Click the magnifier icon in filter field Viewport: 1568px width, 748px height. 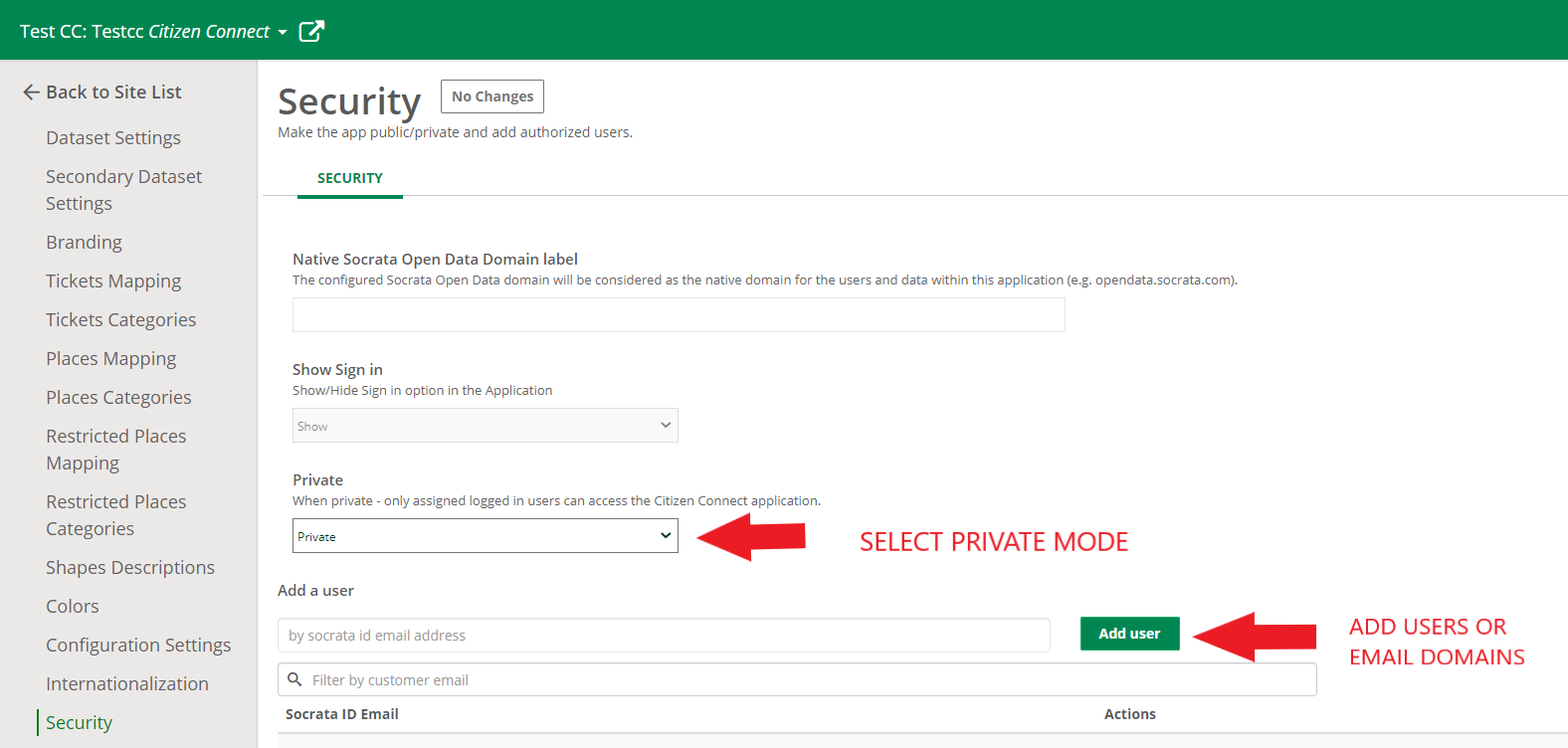pyautogui.click(x=294, y=679)
